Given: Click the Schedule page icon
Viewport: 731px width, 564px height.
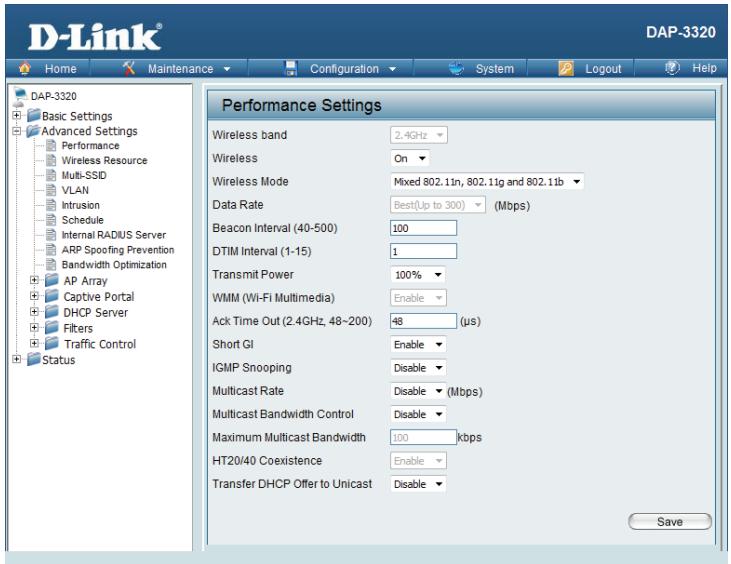Looking at the screenshot, I should click(51, 220).
